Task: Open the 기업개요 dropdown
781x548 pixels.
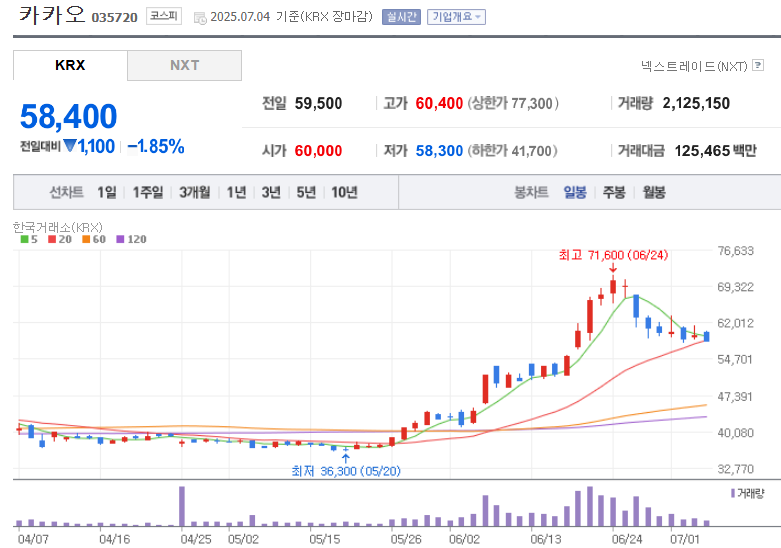Action: pyautogui.click(x=456, y=17)
